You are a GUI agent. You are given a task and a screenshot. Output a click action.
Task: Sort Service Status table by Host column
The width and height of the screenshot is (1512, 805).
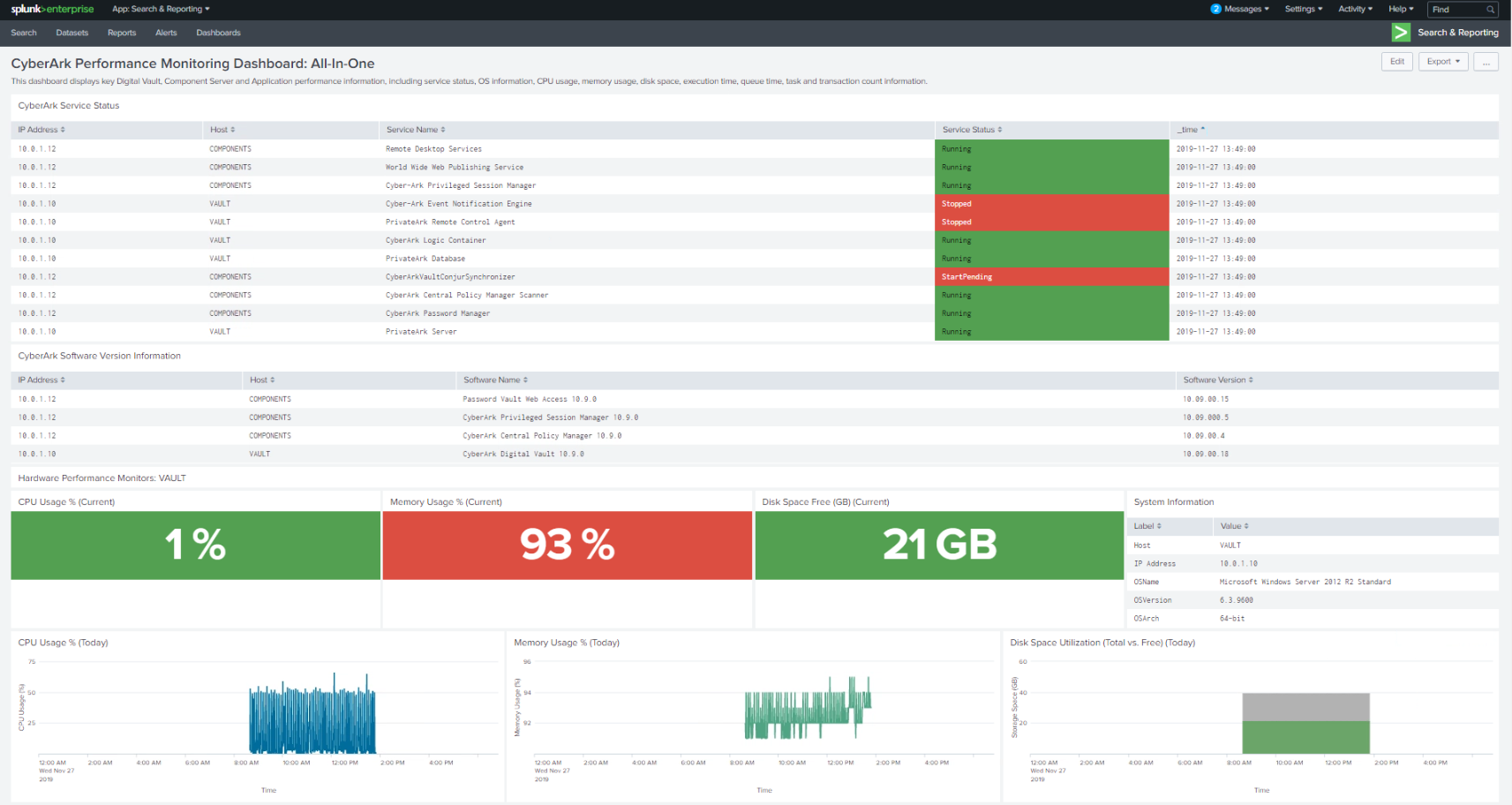pos(222,130)
